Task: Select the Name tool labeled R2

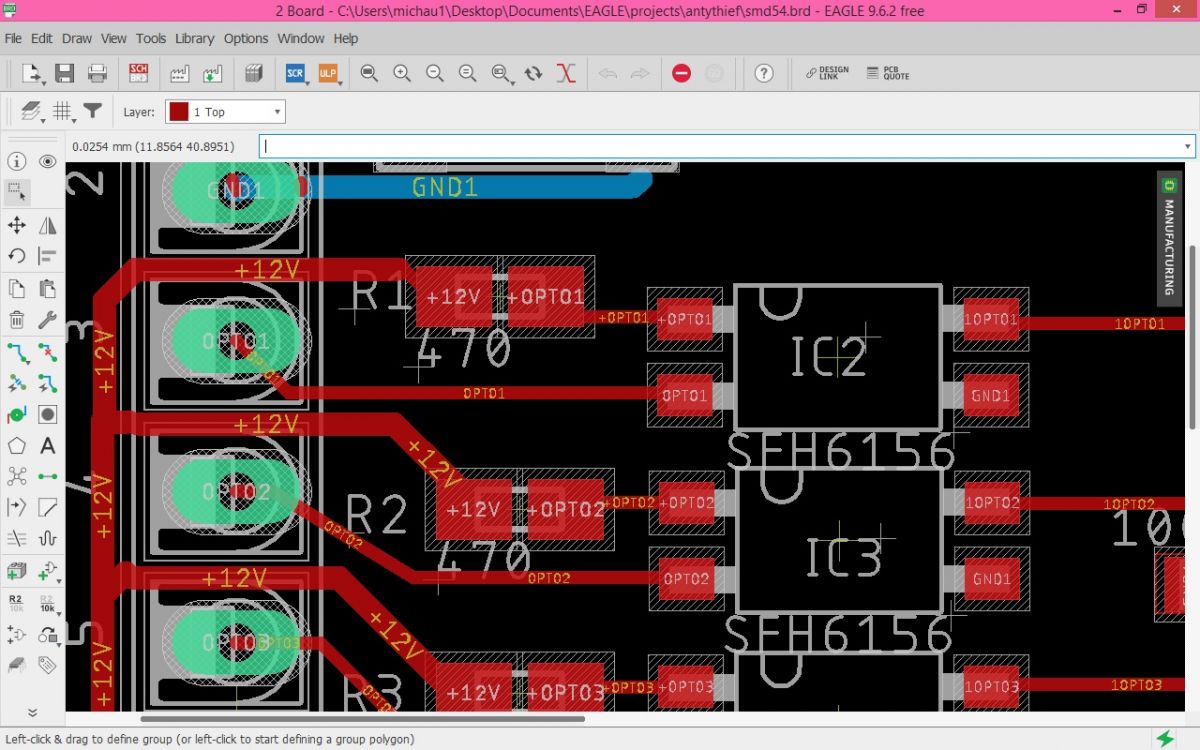Action: [x=17, y=602]
